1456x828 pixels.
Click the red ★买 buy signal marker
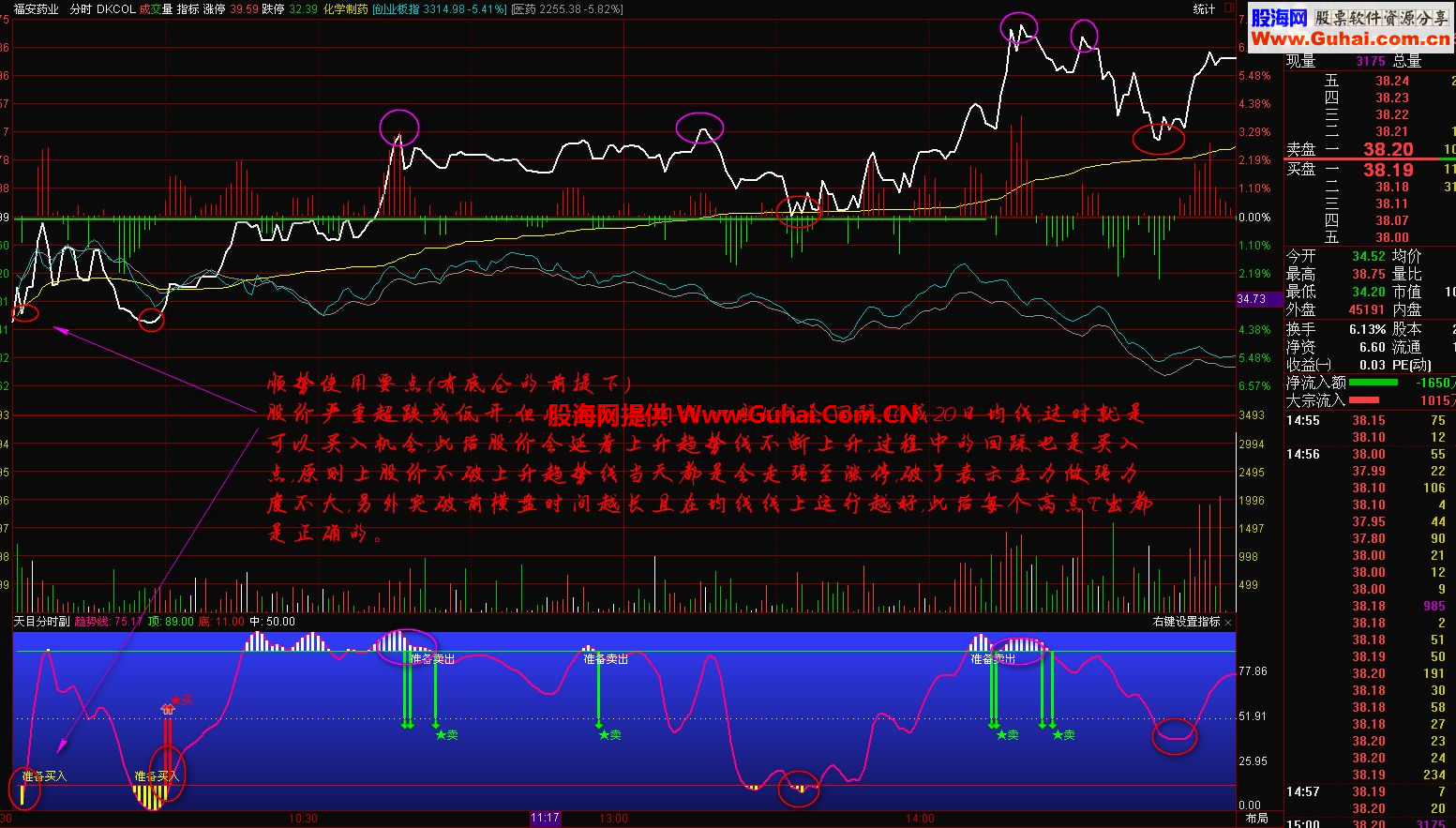pyautogui.click(x=182, y=700)
